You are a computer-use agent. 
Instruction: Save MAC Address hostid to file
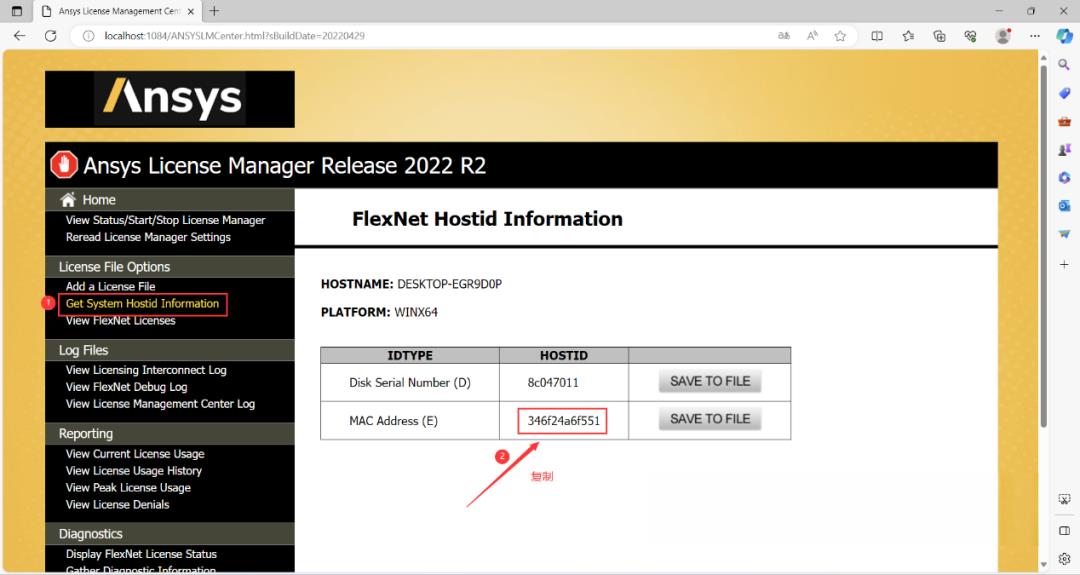710,419
